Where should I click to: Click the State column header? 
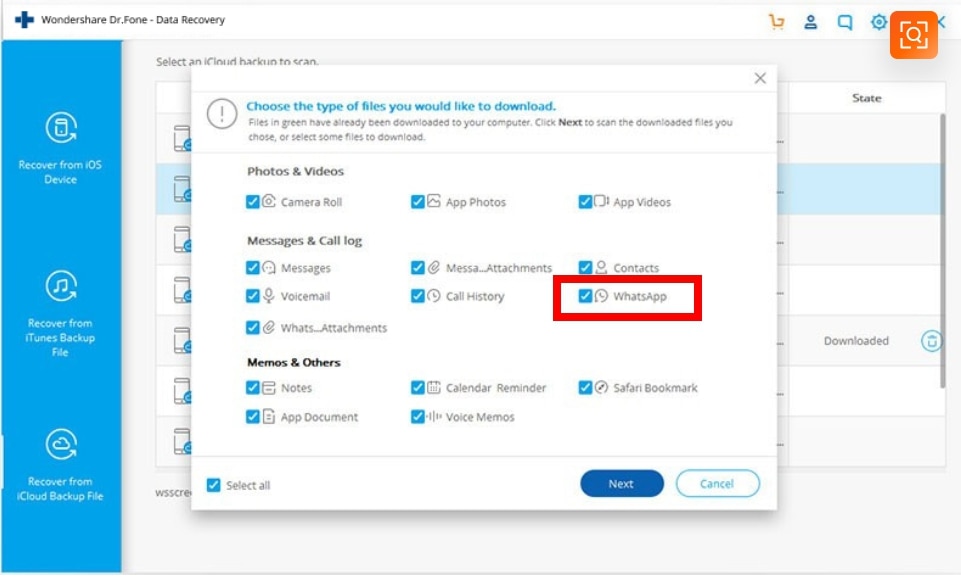(866, 98)
